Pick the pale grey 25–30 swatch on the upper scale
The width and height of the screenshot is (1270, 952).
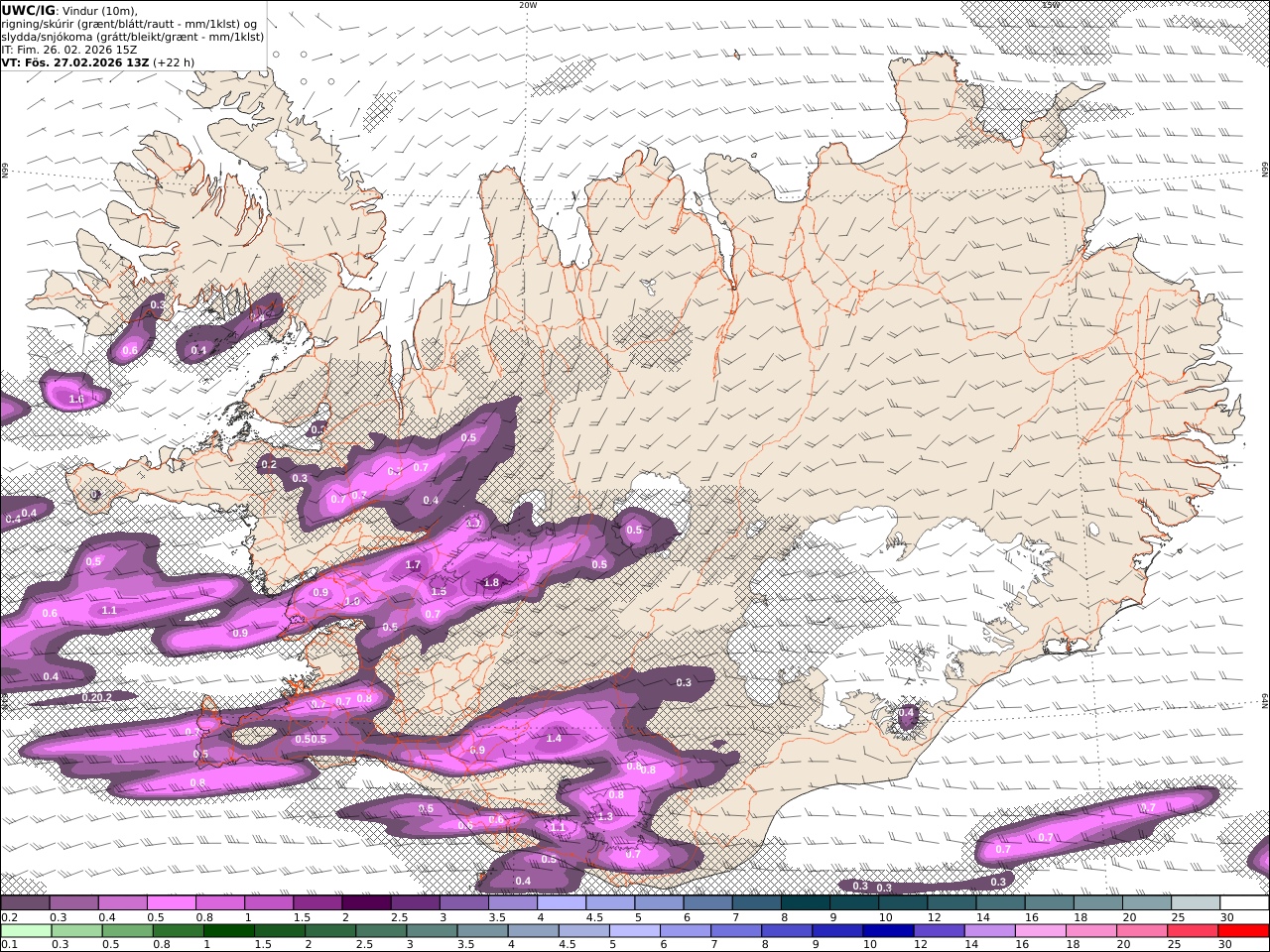[1196, 903]
